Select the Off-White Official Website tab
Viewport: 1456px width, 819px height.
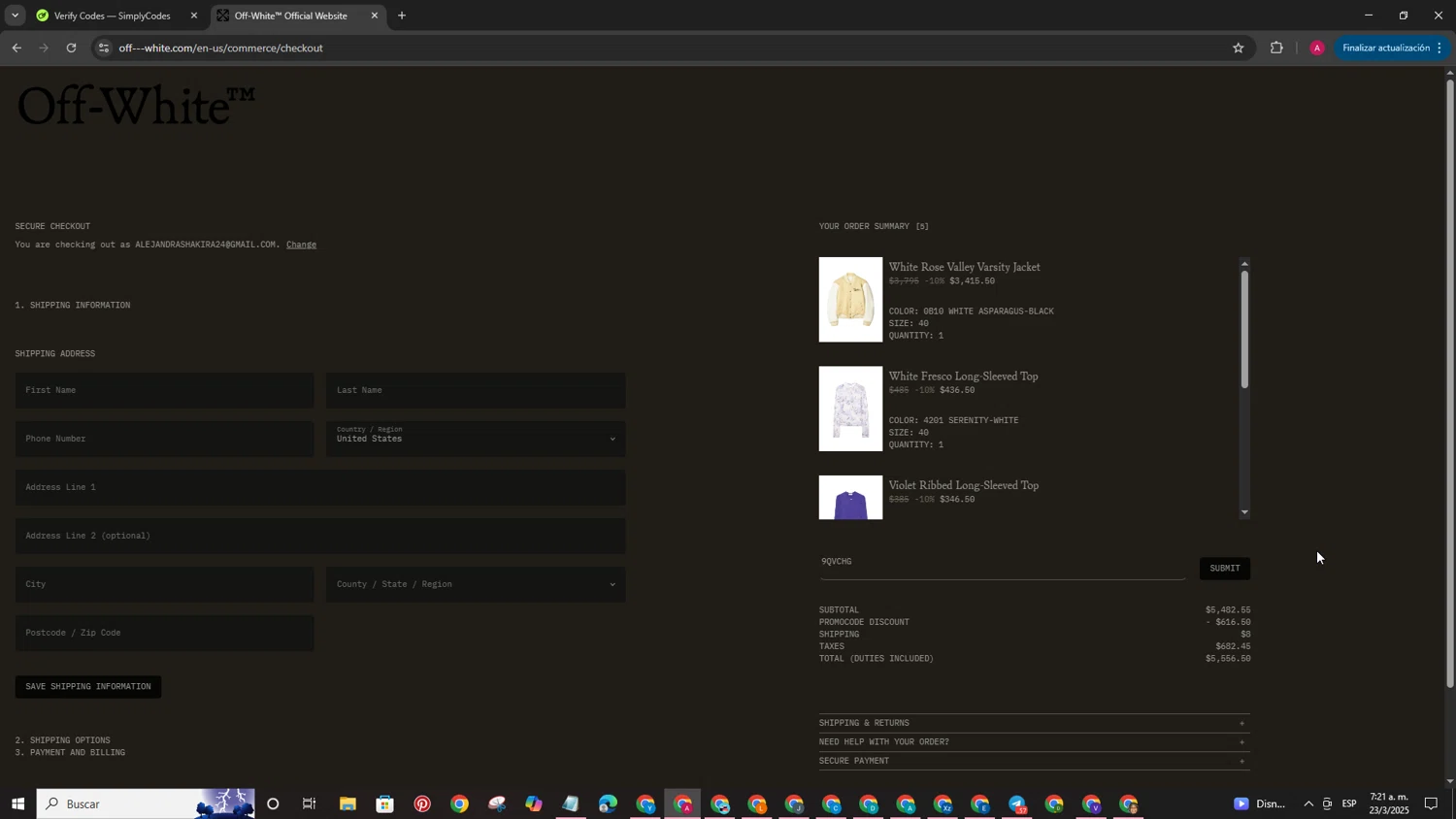290,16
